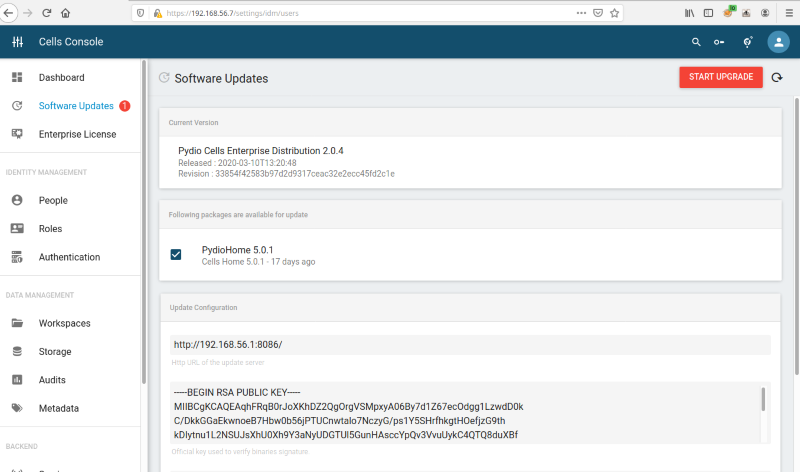Click the People account icon
Image resolution: width=800 pixels, height=472 pixels.
[17, 200]
